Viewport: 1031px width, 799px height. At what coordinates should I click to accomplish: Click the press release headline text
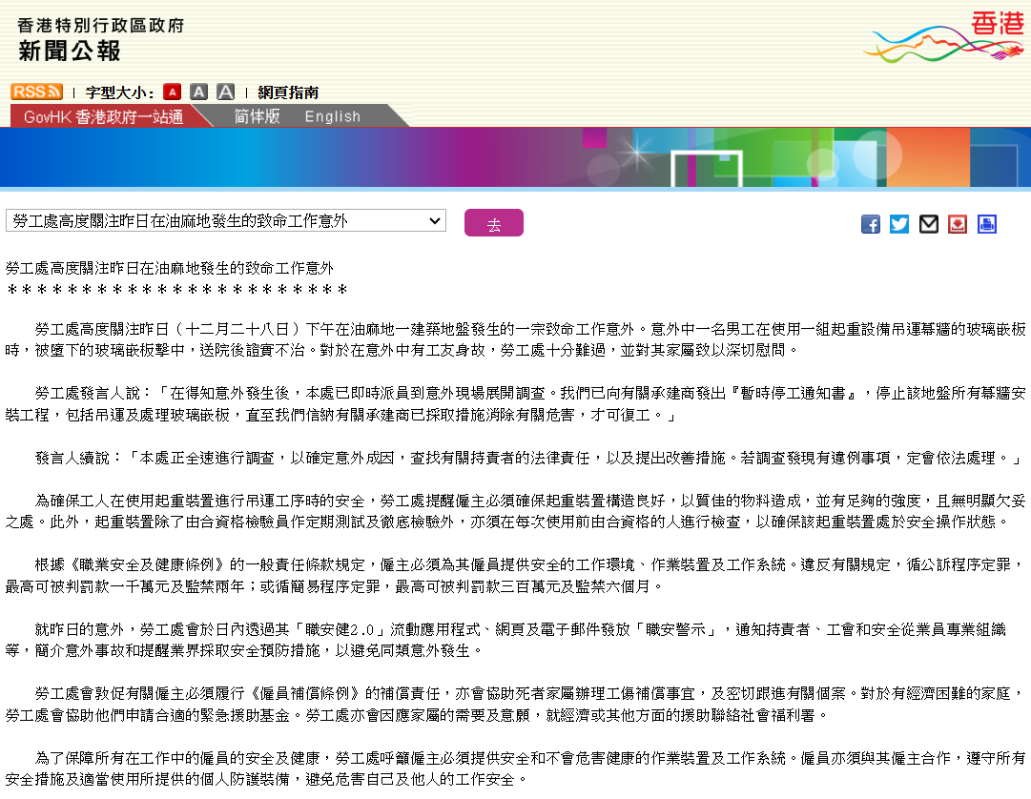pos(170,268)
